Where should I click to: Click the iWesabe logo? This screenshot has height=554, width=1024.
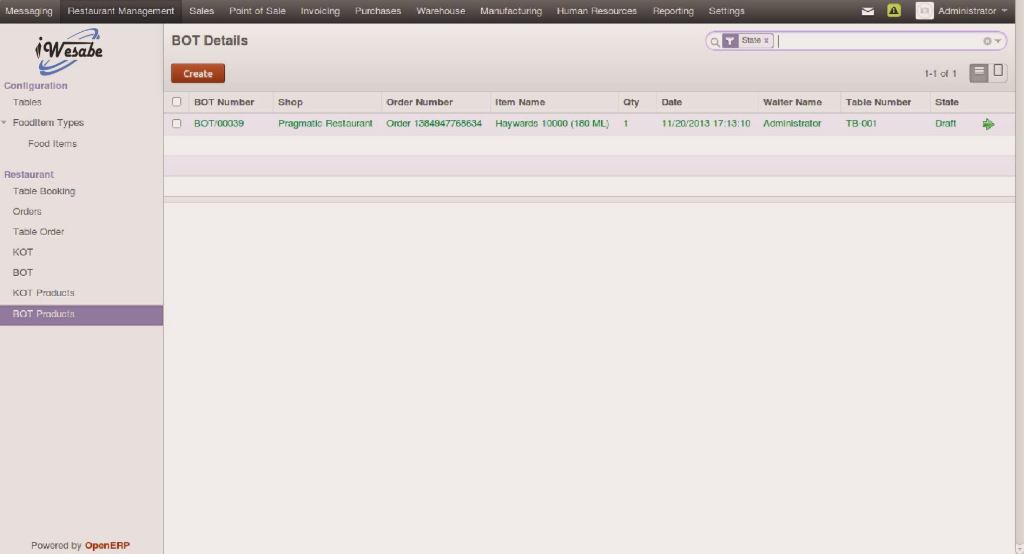[x=70, y=50]
